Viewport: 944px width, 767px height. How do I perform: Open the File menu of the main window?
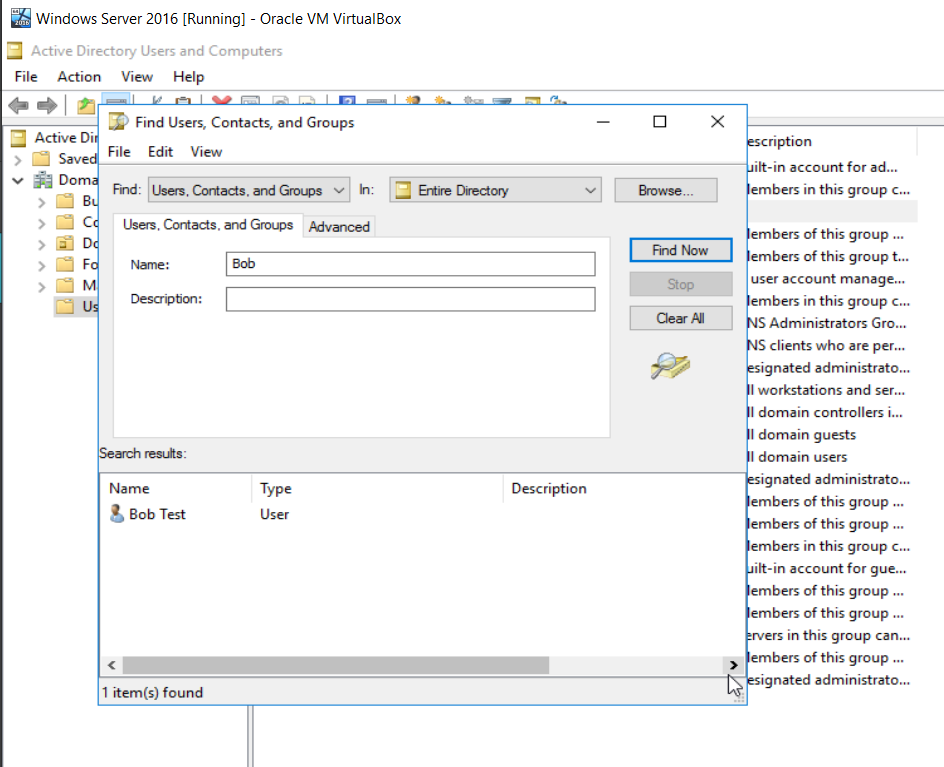26,76
